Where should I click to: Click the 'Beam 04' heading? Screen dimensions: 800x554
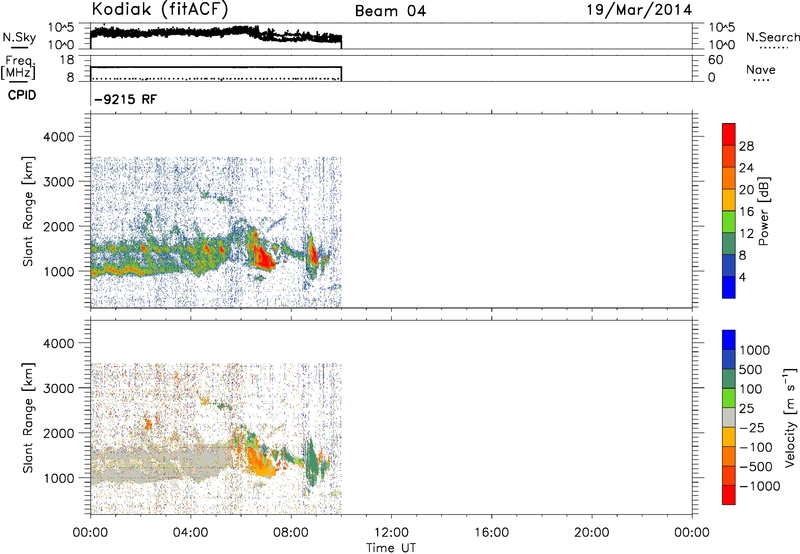point(390,11)
